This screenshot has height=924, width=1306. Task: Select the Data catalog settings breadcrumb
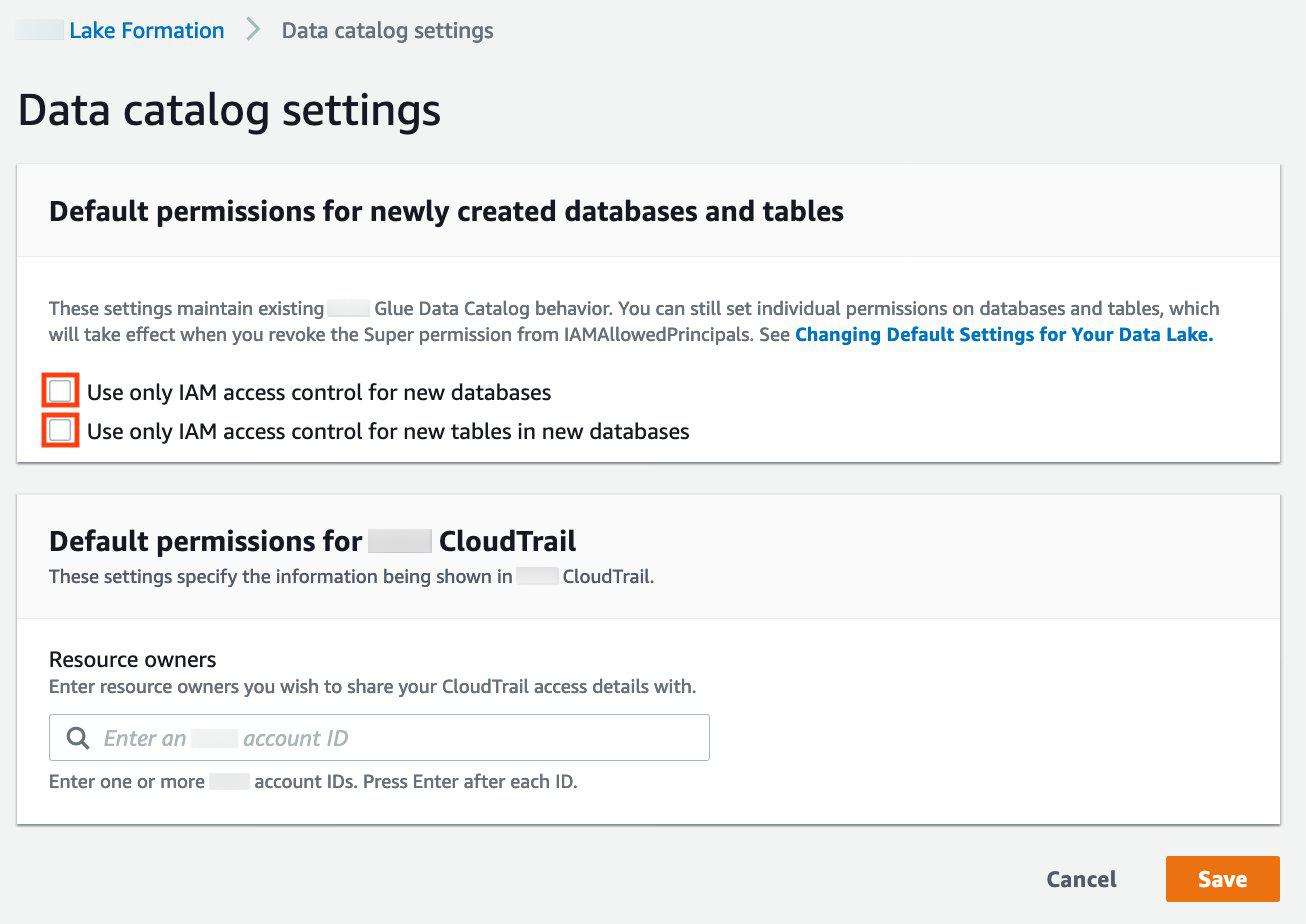tap(387, 31)
